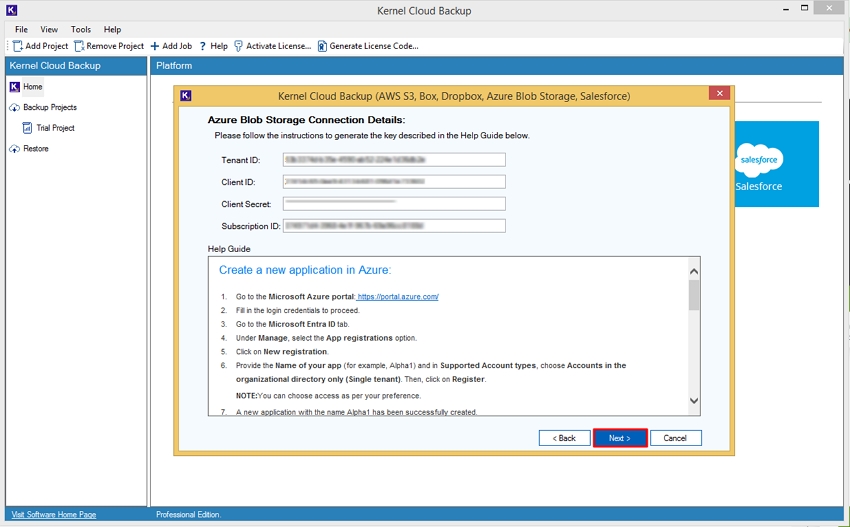
Task: Click the 'Help Guide' label
Action: click(x=229, y=249)
